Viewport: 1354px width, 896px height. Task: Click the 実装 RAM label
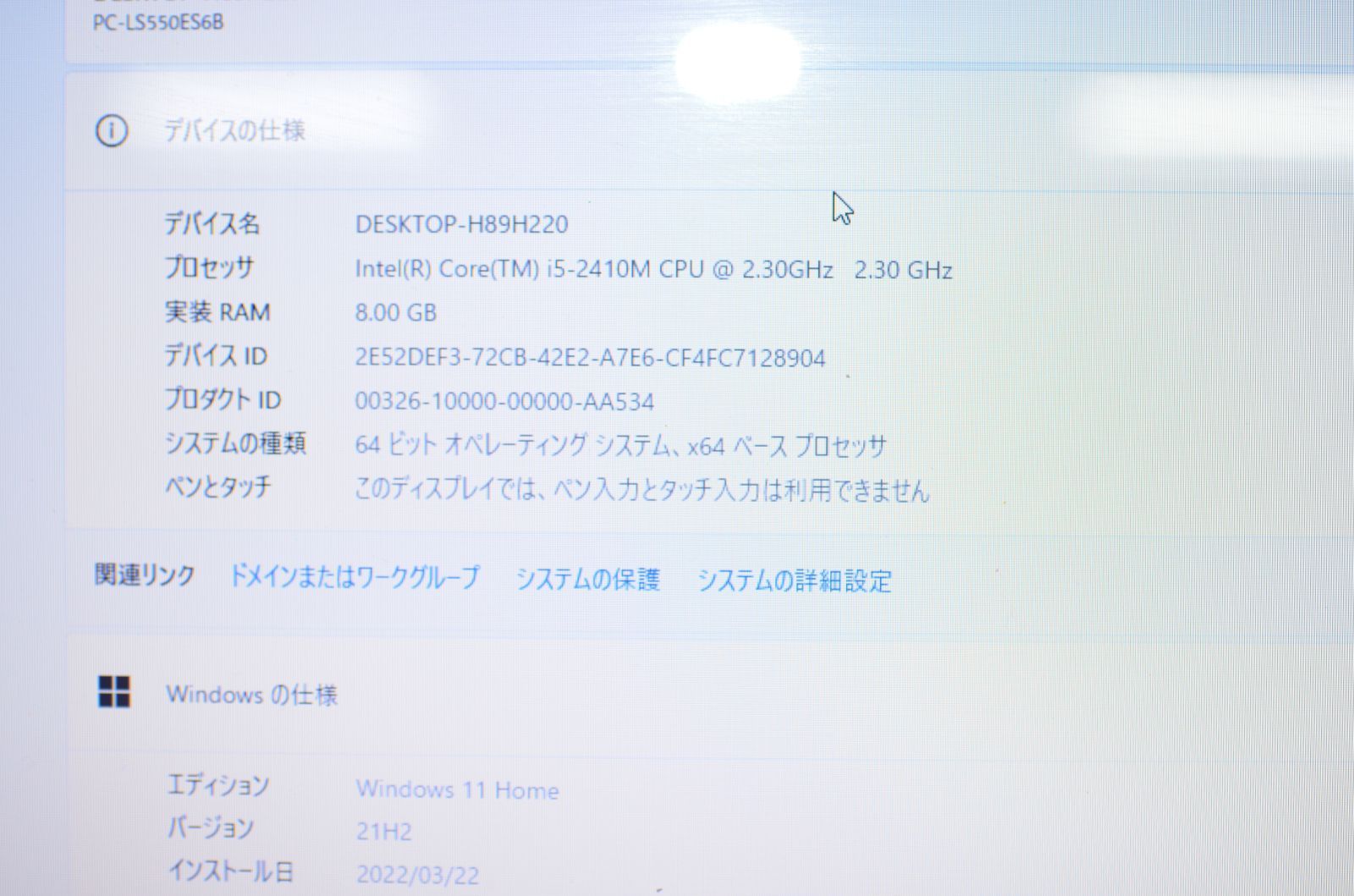pos(217,311)
